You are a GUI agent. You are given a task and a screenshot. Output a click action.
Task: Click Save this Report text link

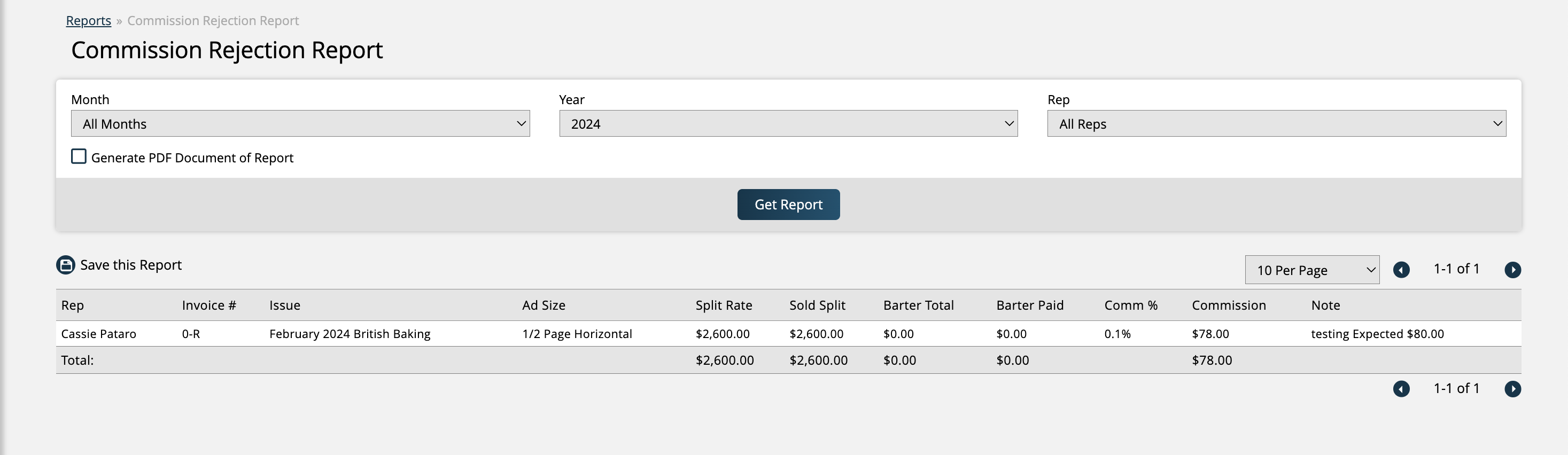point(131,265)
